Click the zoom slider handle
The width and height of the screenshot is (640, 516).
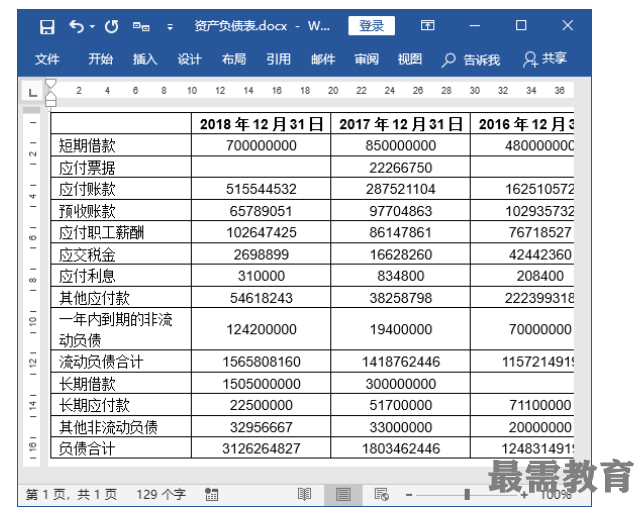(467, 495)
